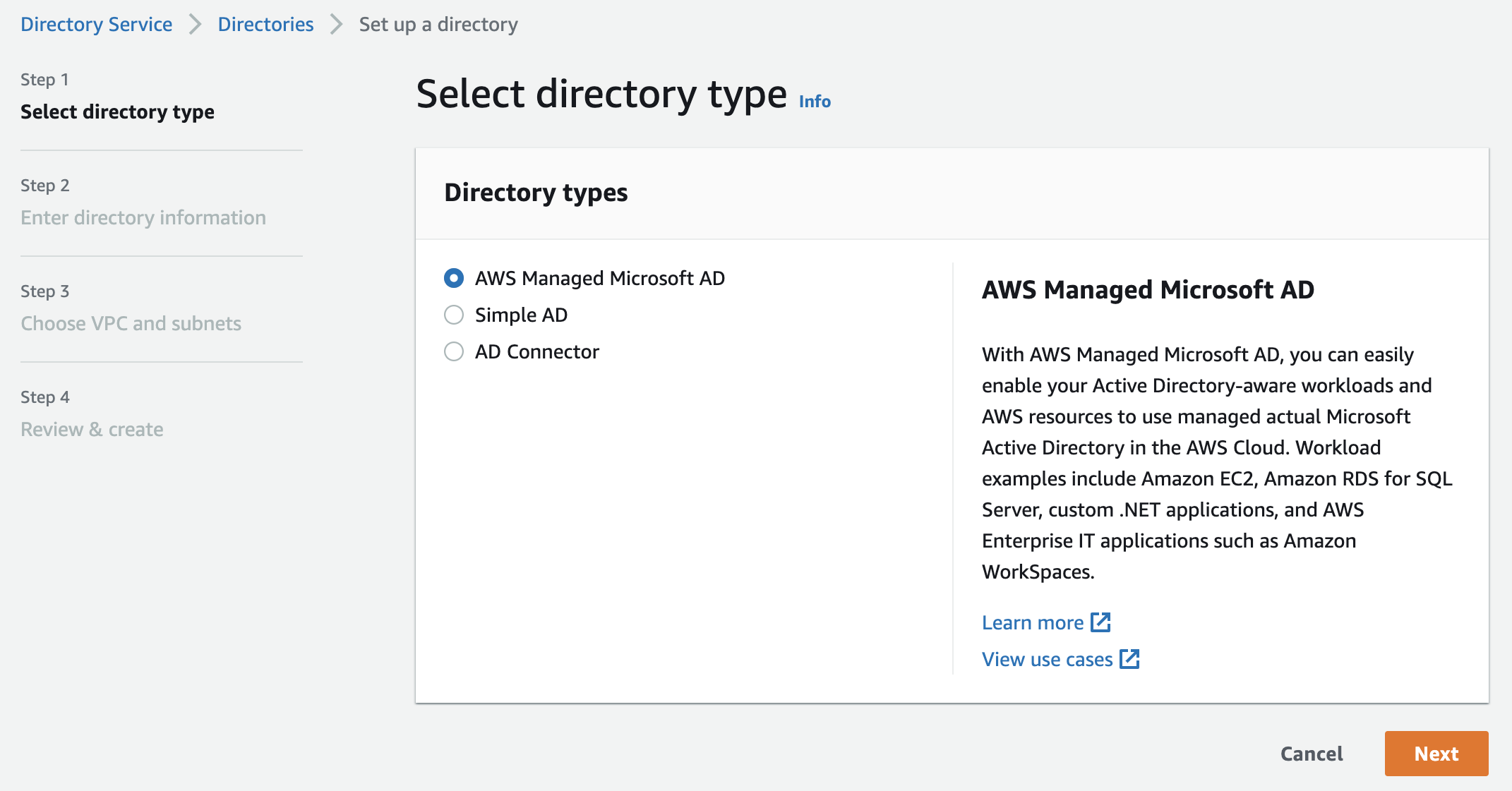Click the Set up a directory breadcrumb

pyautogui.click(x=438, y=24)
